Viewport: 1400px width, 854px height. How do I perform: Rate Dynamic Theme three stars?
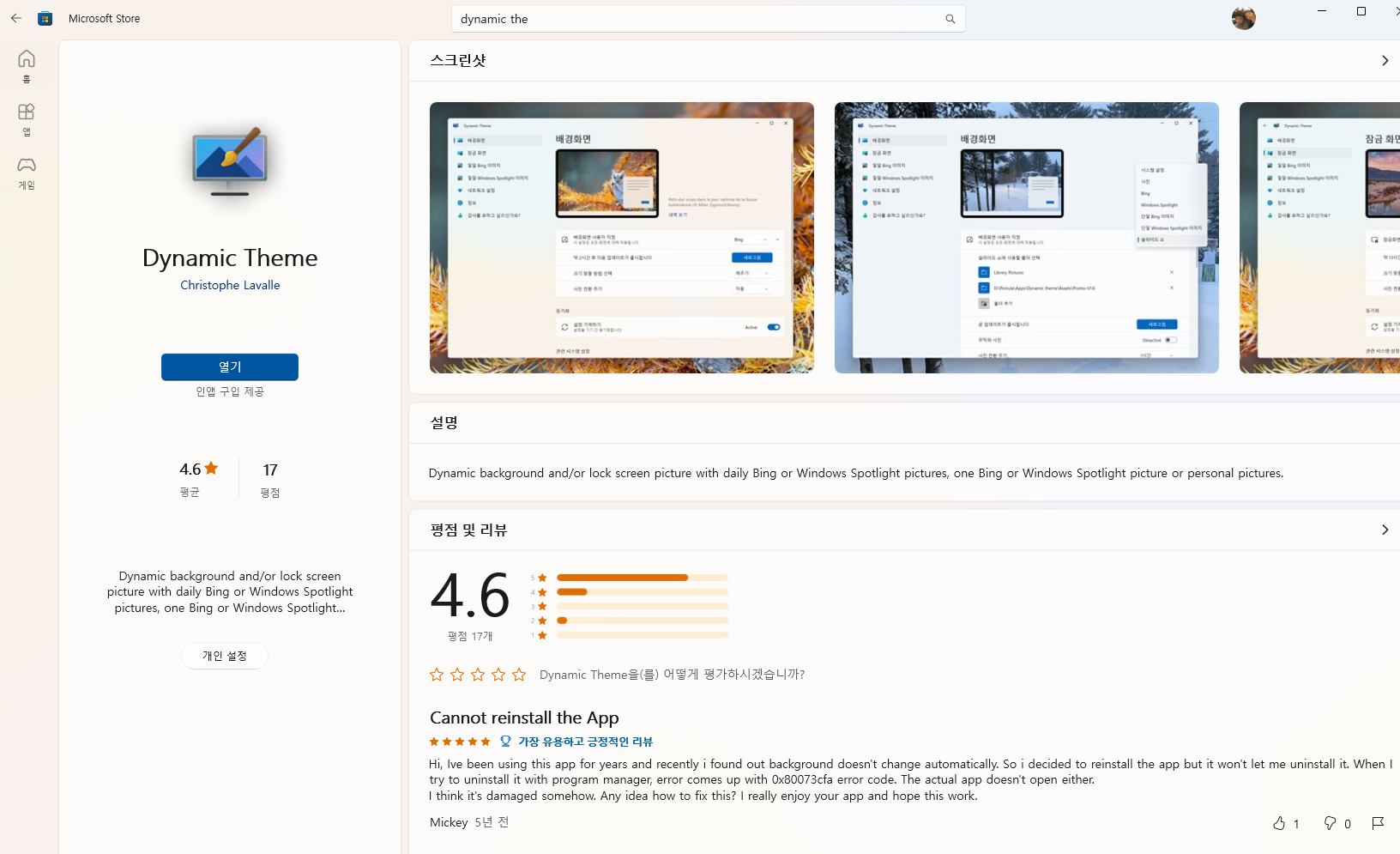pyautogui.click(x=478, y=675)
